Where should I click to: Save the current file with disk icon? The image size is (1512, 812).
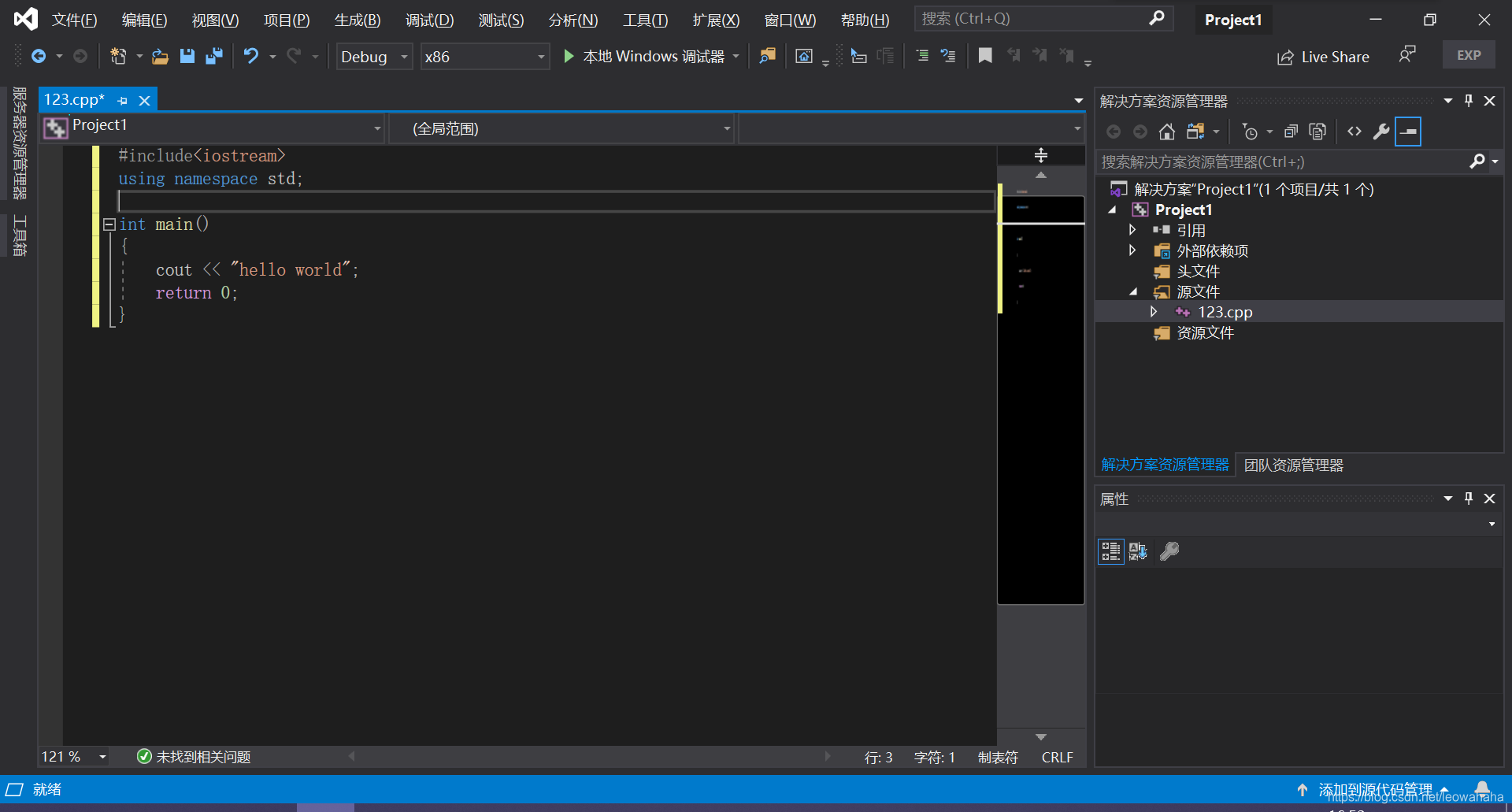coord(187,56)
